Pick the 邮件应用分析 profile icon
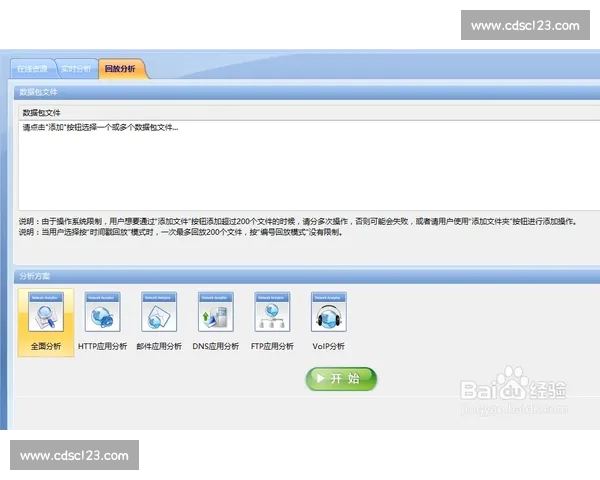600x480 pixels. [x=159, y=312]
